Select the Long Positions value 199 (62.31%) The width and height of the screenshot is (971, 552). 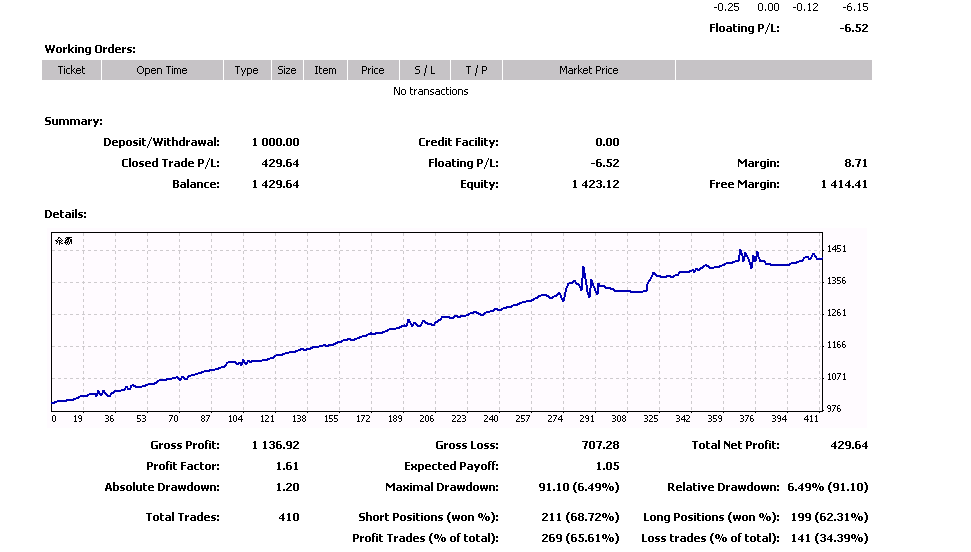830,517
